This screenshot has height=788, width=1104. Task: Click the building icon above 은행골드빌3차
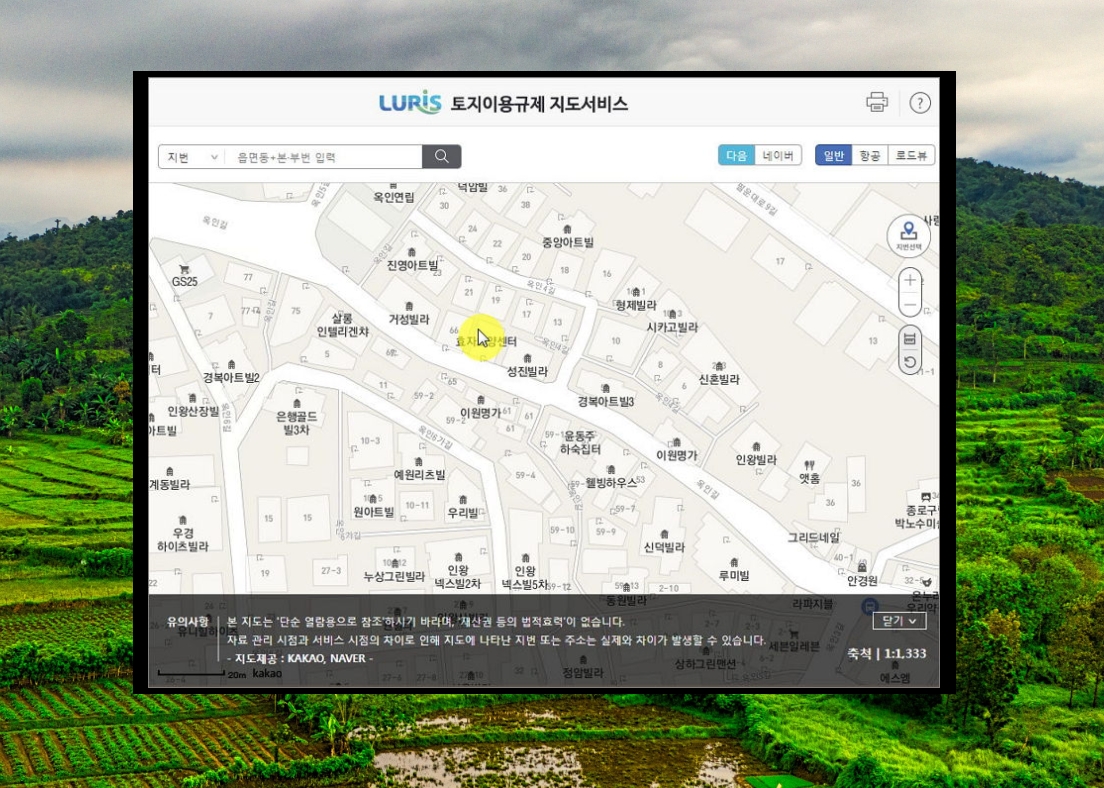296,404
